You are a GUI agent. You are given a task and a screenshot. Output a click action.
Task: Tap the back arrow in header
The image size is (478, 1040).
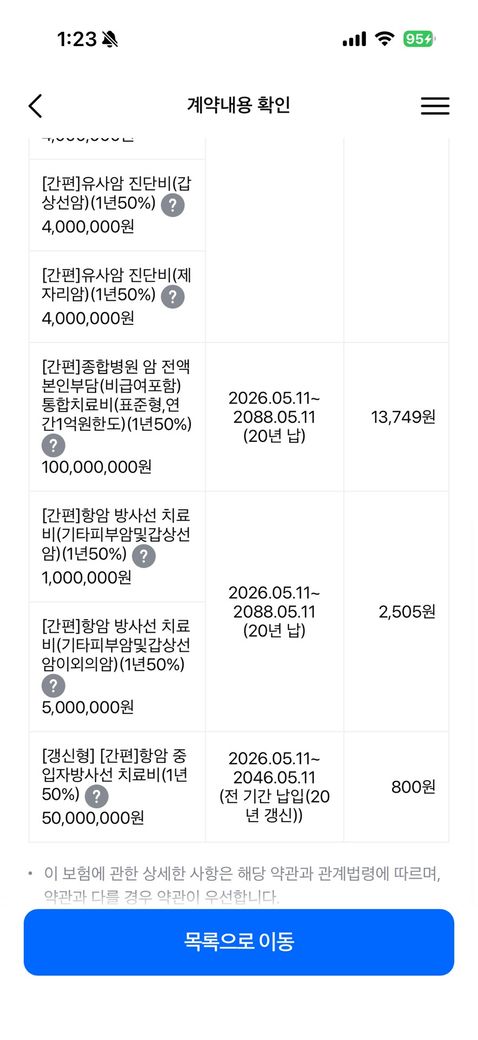click(x=35, y=105)
